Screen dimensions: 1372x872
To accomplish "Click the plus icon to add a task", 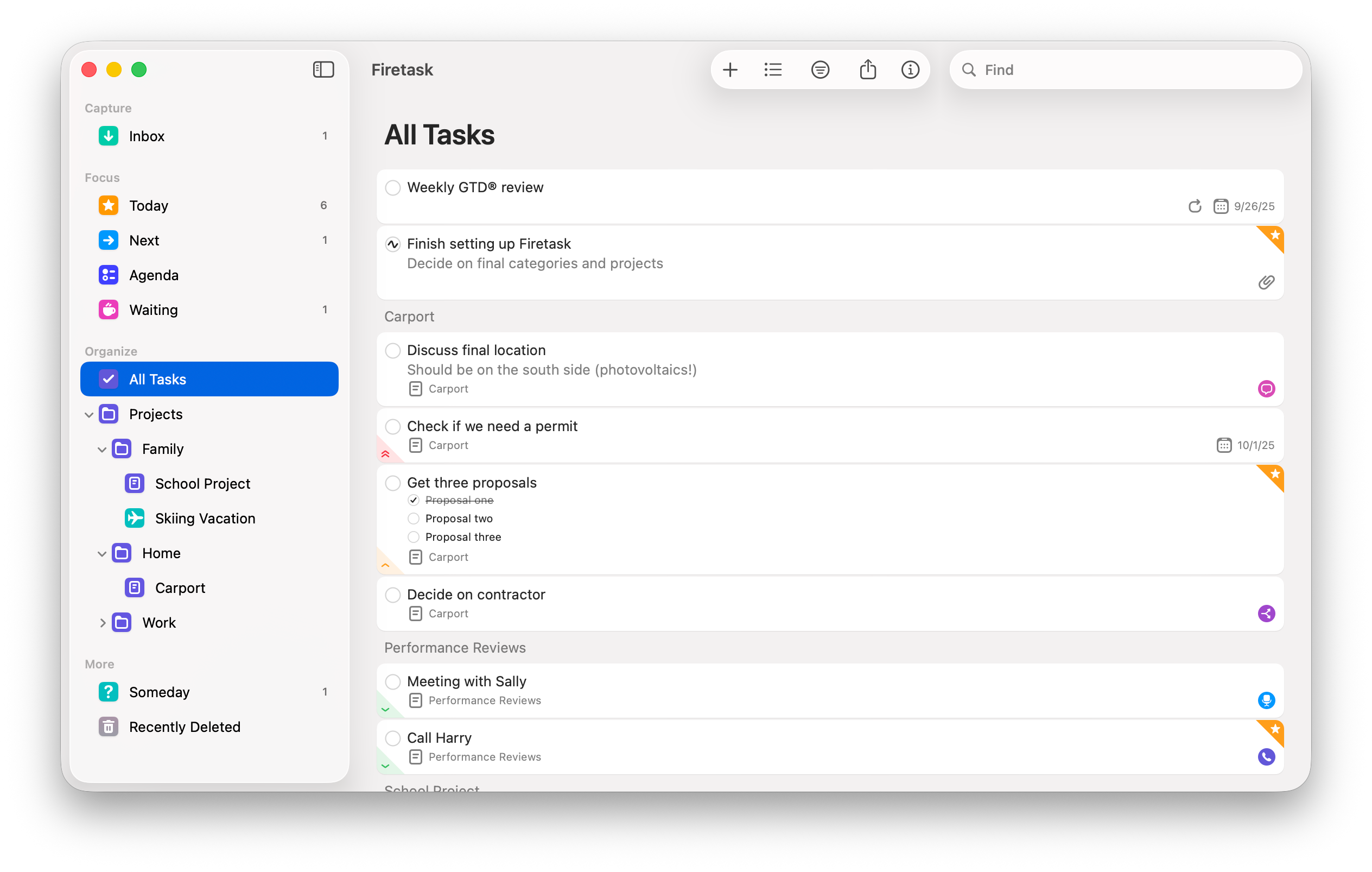I will pos(730,69).
